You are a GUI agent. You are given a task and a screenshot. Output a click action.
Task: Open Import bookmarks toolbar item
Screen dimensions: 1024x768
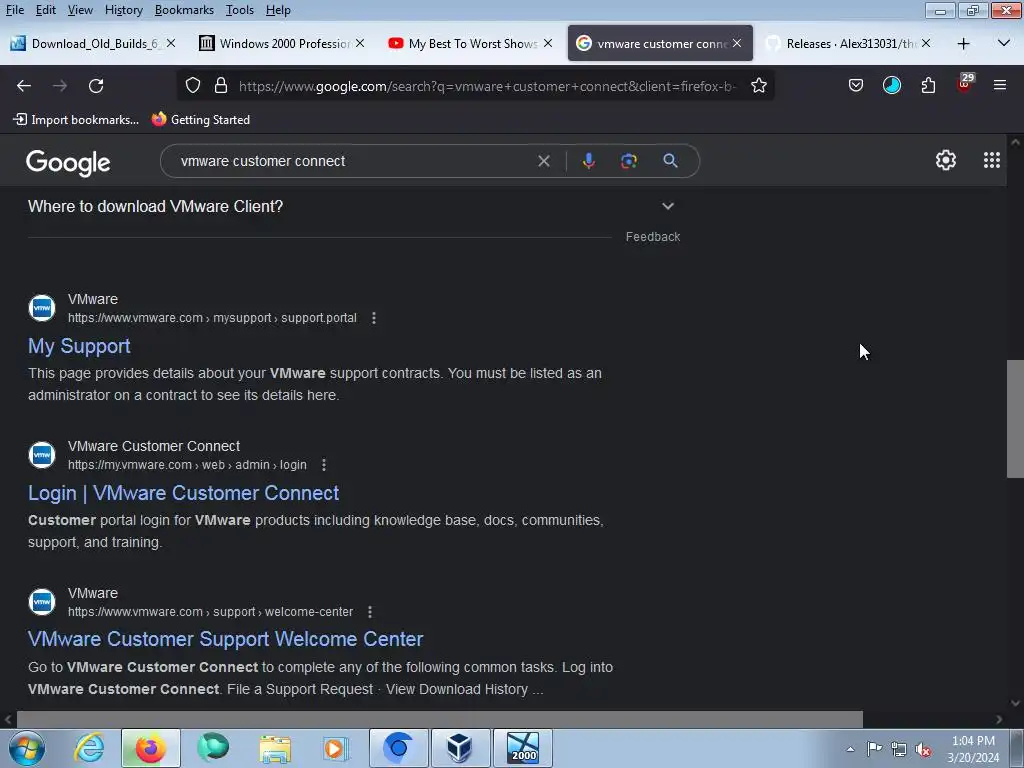pos(76,120)
